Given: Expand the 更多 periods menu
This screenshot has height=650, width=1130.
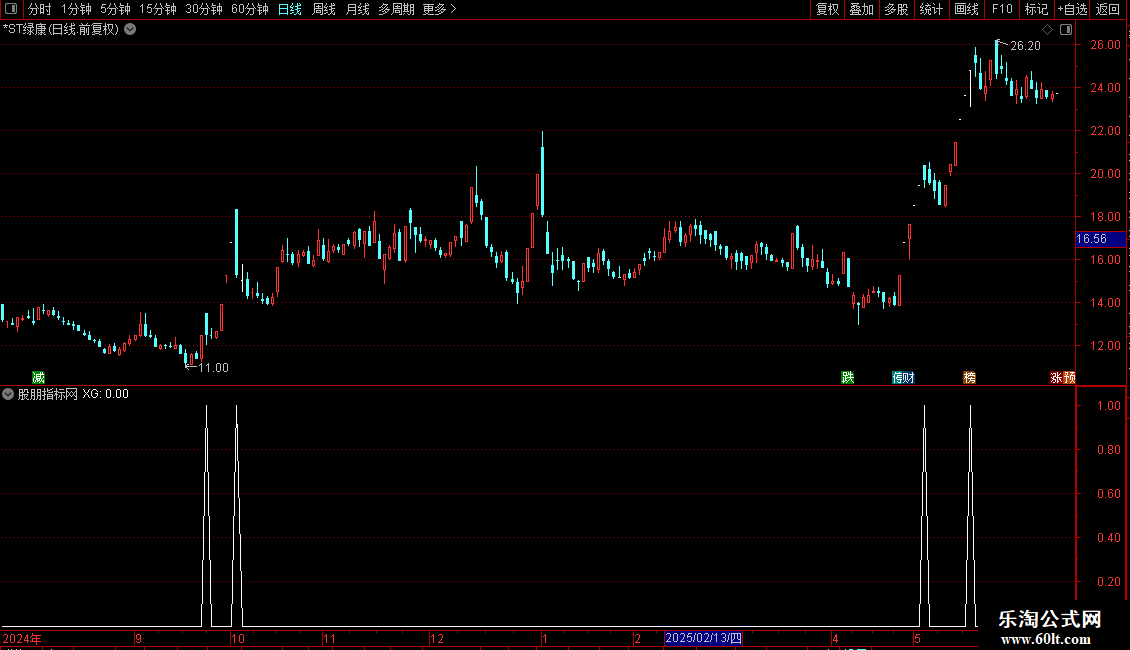Looking at the screenshot, I should tap(439, 9).
